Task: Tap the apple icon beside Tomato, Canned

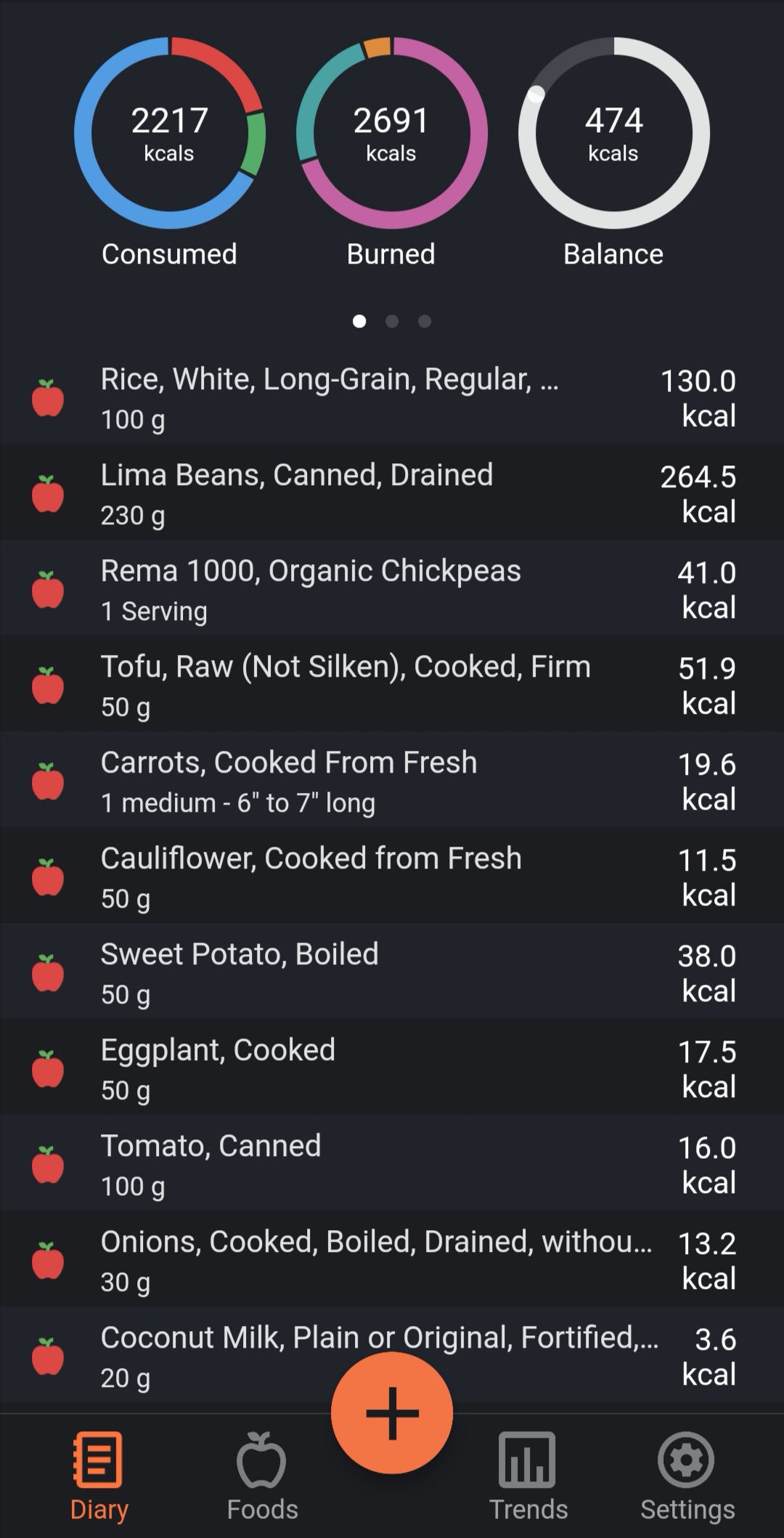Action: click(x=48, y=1165)
